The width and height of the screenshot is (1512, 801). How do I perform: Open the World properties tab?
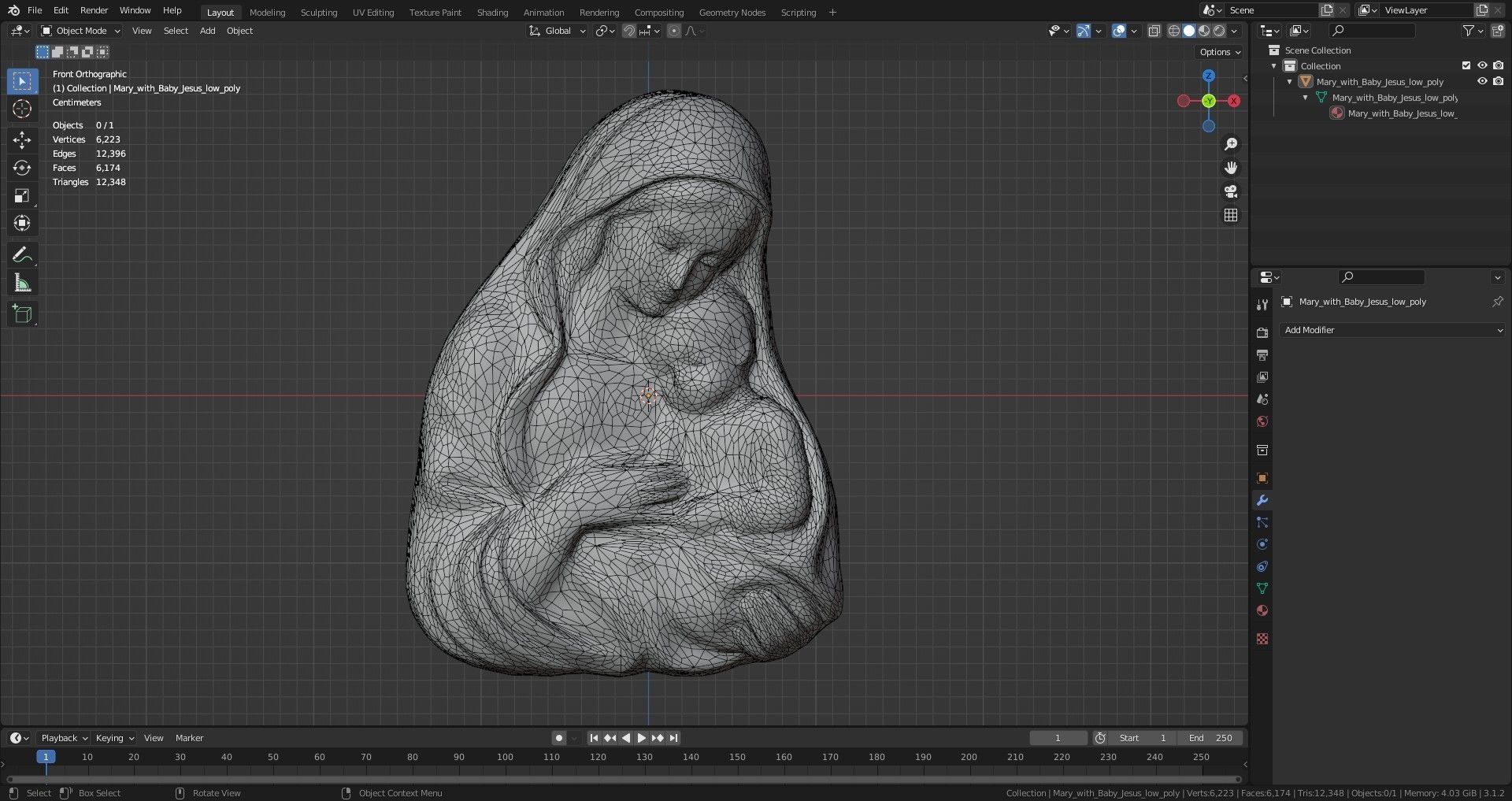[x=1262, y=421]
